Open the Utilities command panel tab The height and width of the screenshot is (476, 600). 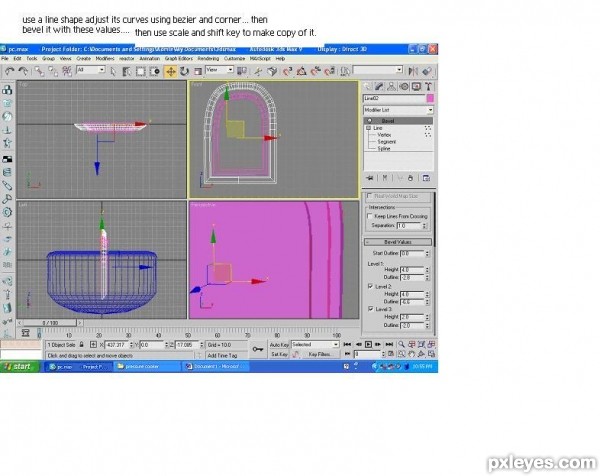(429, 86)
